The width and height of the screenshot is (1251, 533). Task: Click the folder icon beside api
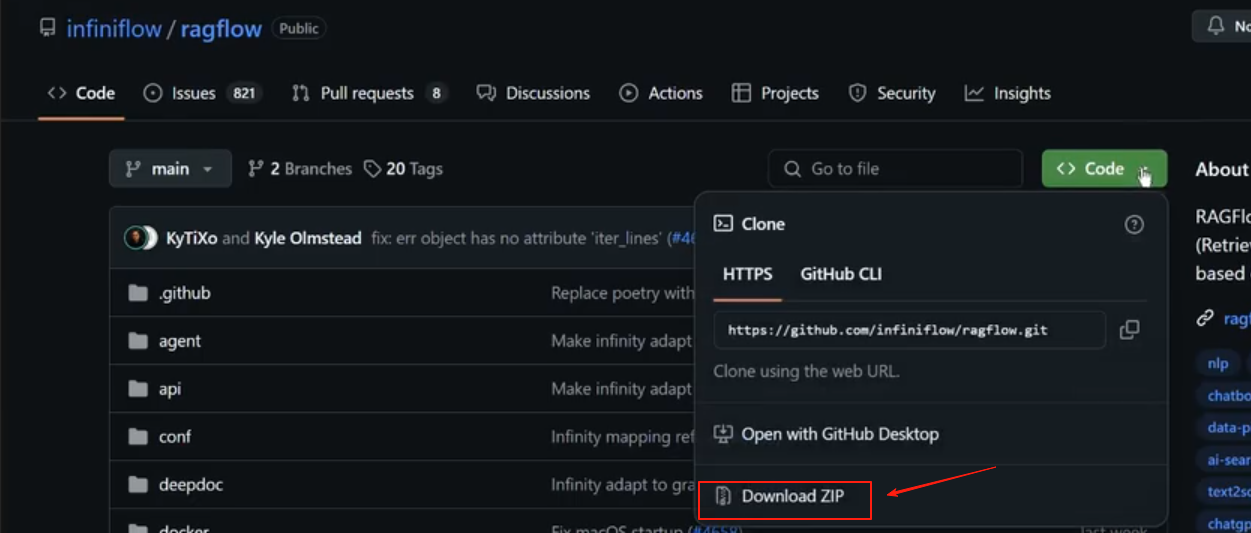click(x=138, y=389)
